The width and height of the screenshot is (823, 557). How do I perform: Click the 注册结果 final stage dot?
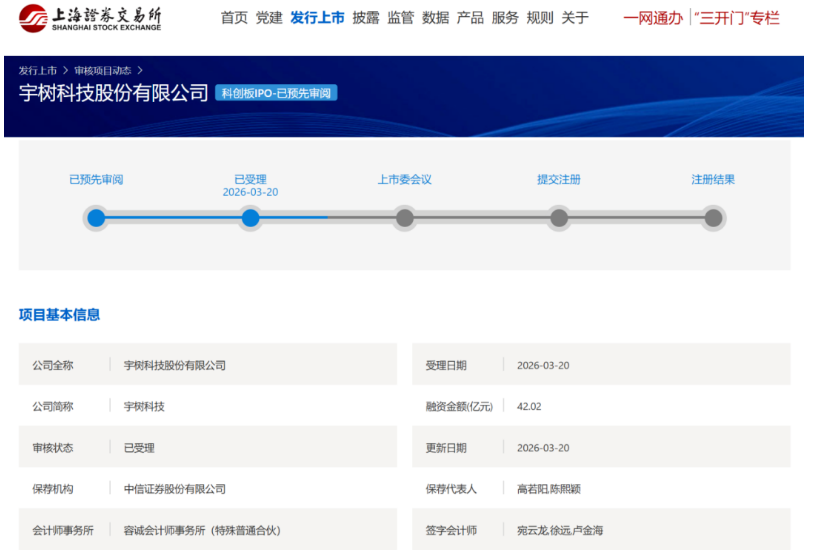(713, 218)
